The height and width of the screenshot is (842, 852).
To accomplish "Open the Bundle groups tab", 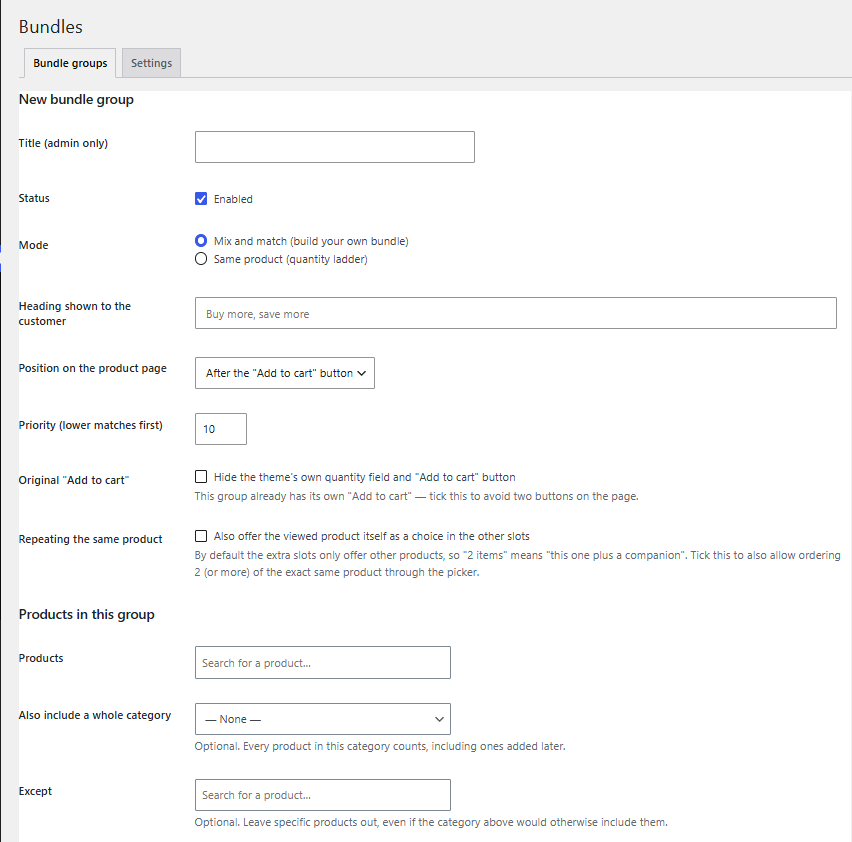I will tap(70, 63).
